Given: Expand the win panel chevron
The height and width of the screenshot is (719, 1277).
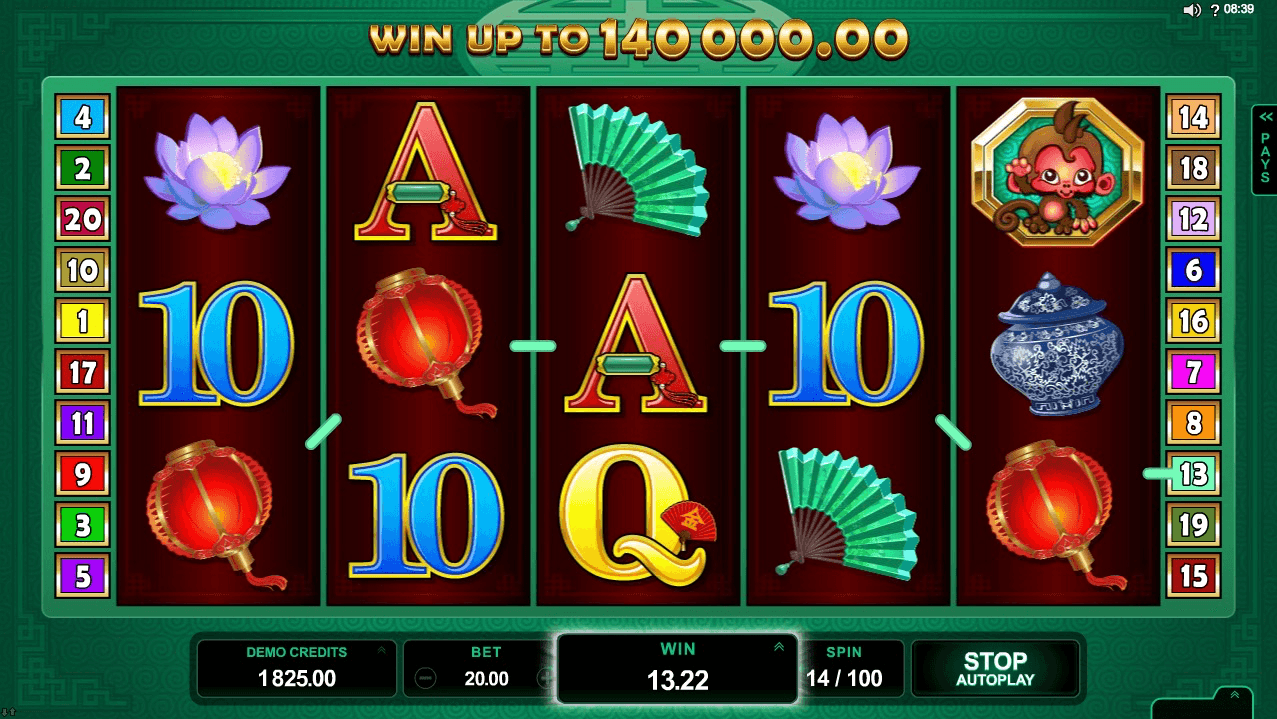Looking at the screenshot, I should click(x=779, y=647).
